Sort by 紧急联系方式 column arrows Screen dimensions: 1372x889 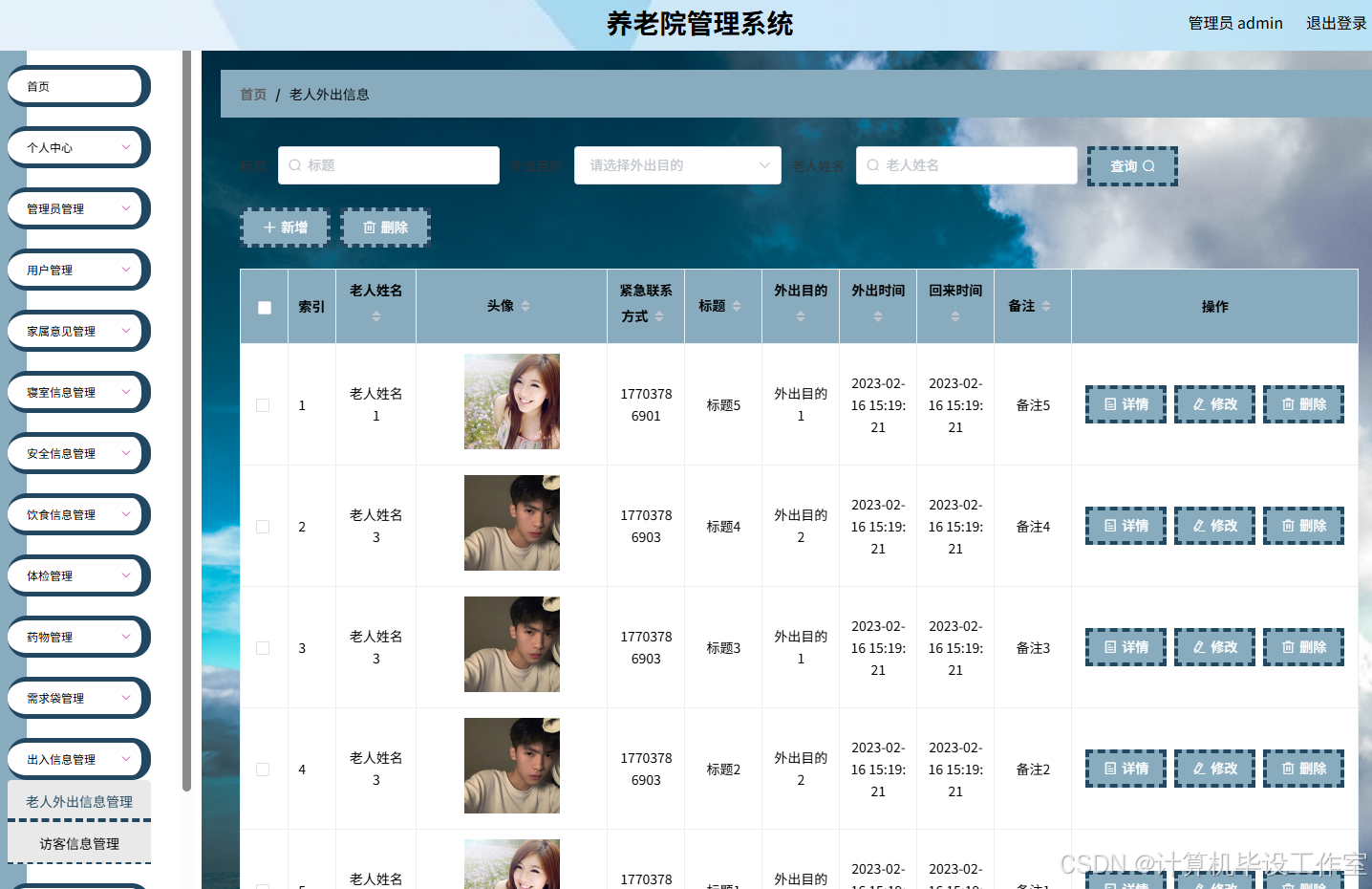click(659, 316)
